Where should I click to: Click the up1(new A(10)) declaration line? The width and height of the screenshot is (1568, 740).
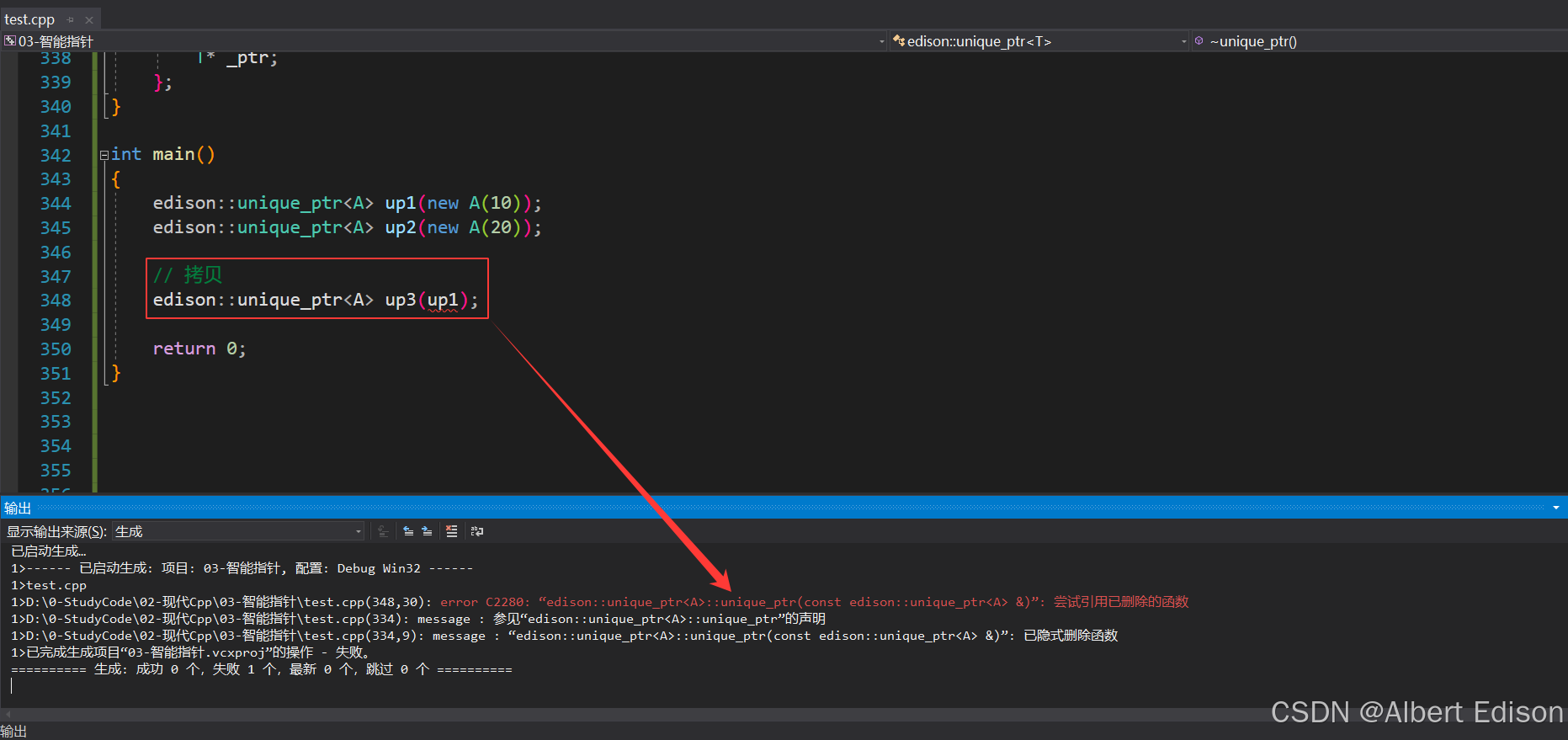347,203
